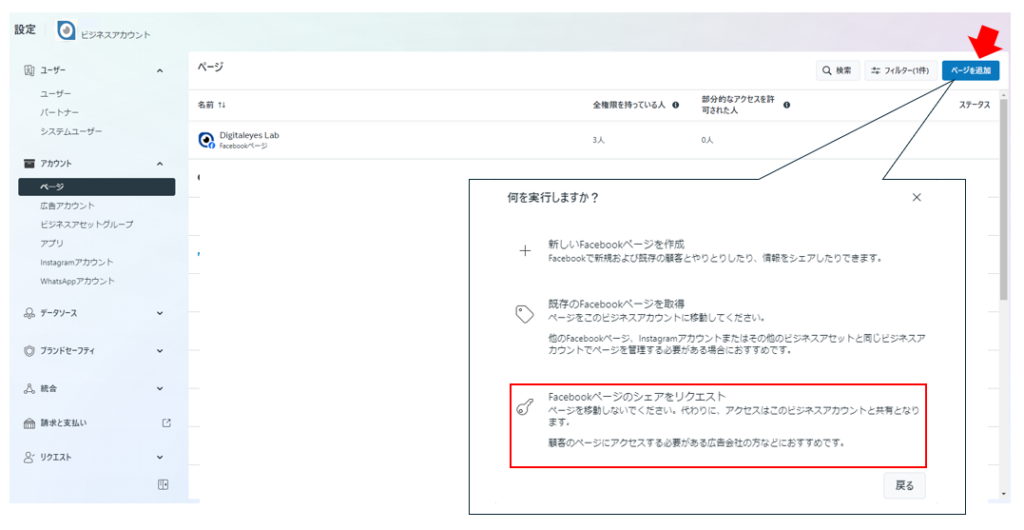Click the ブランドセーフティ shield icon

point(29,351)
